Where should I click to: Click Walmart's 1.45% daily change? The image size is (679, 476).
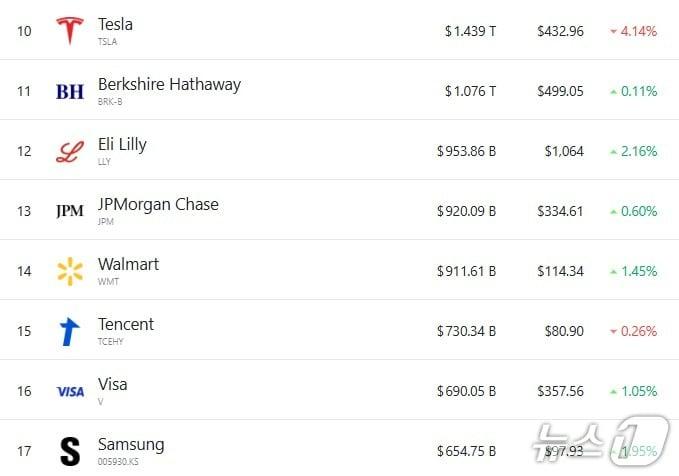(633, 271)
